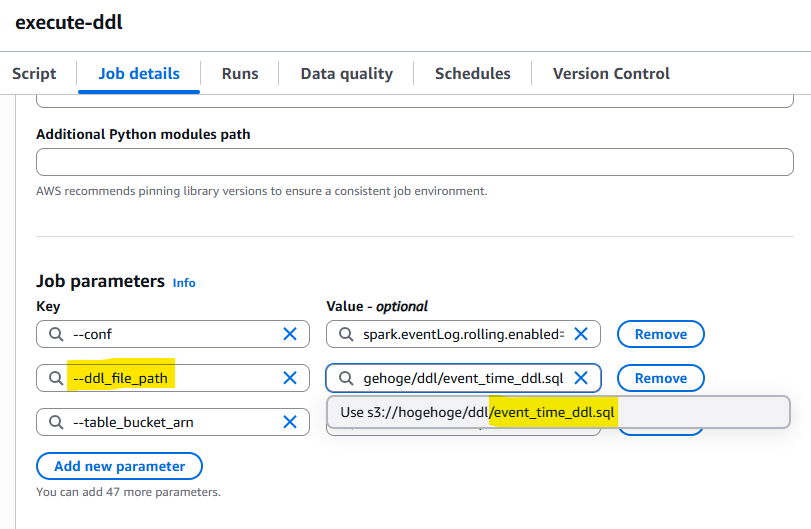Open the Version Control tab
The height and width of the screenshot is (529, 811).
point(611,73)
